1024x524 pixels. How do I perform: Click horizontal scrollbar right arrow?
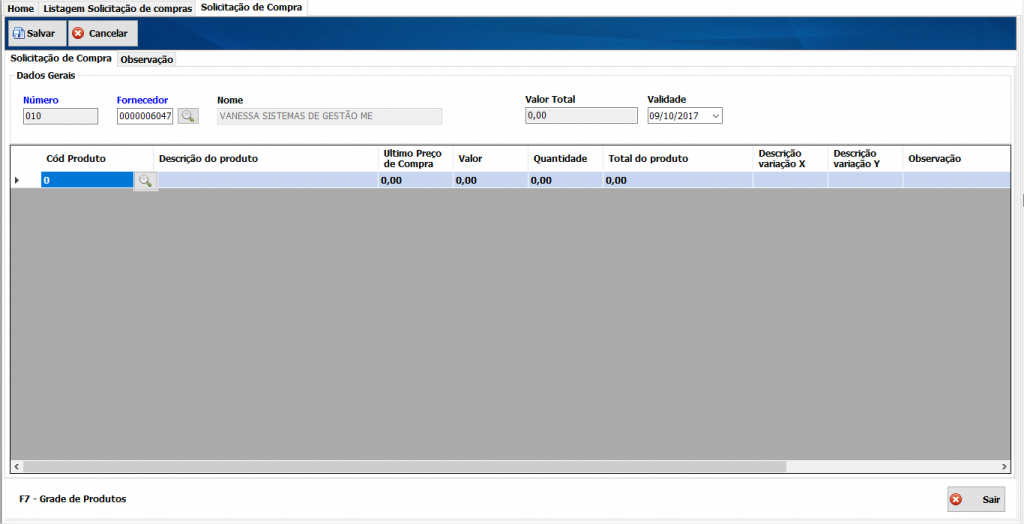1004,466
